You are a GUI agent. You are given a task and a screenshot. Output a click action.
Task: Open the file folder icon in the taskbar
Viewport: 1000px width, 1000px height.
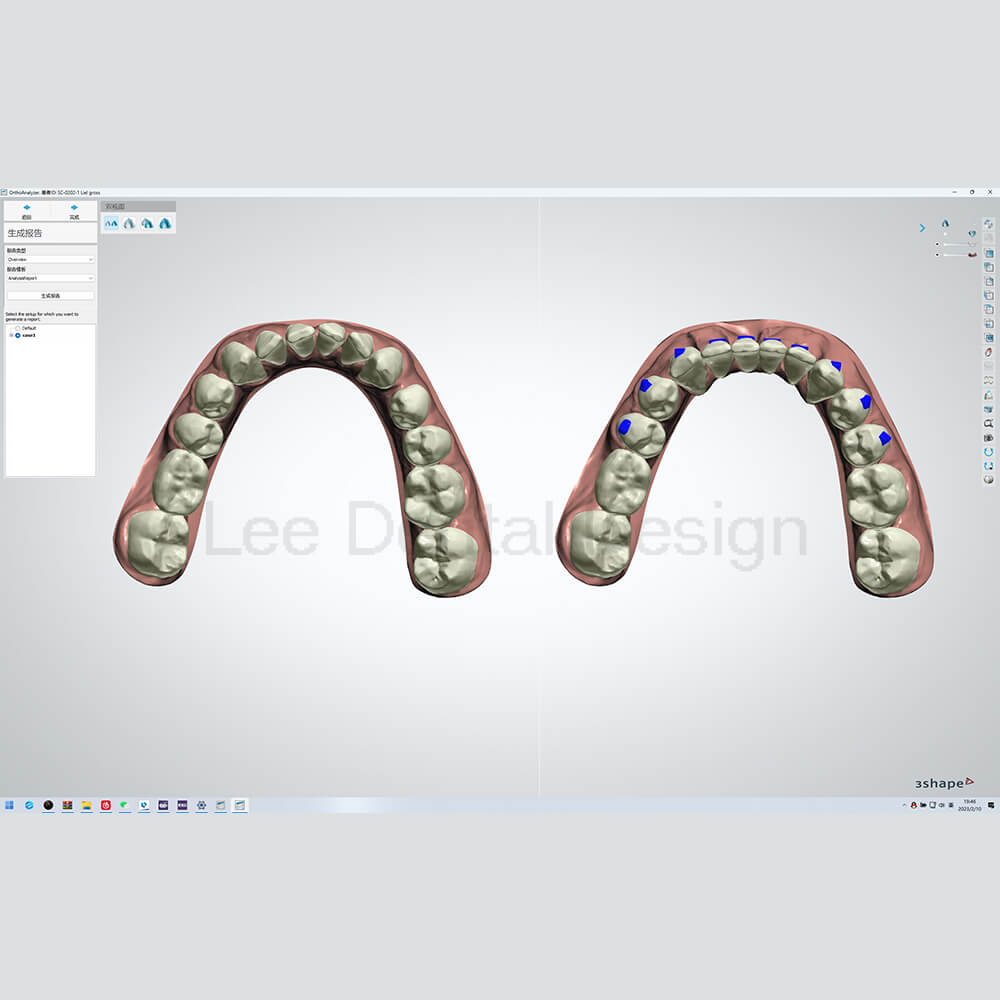click(x=86, y=805)
